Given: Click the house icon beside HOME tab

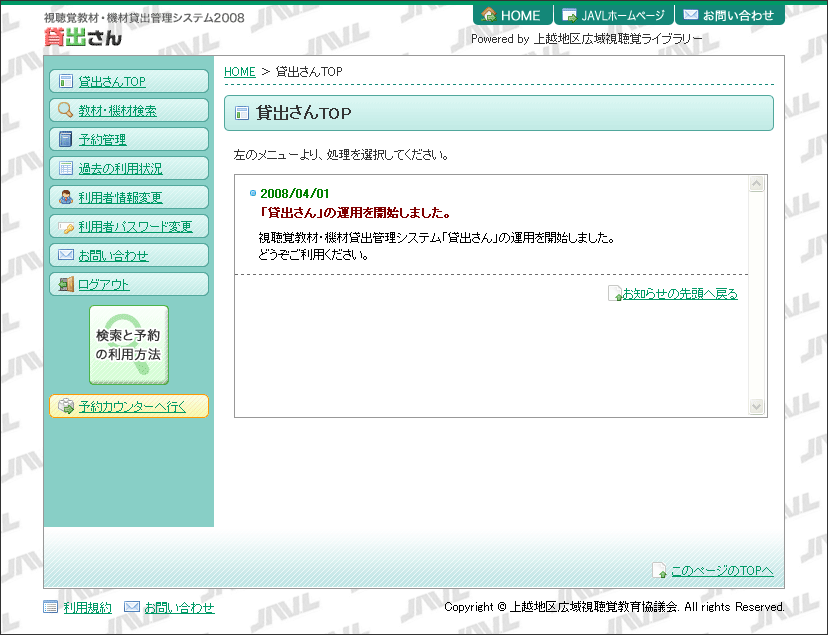Looking at the screenshot, I should pyautogui.click(x=489, y=15).
